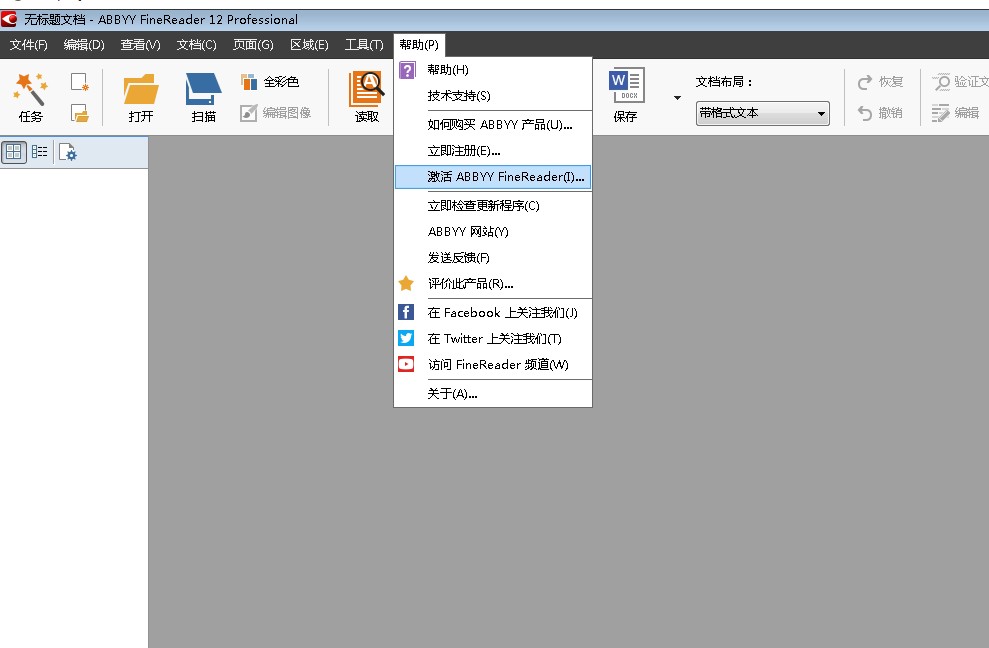Click the 编辑图像 edit image icon
This screenshot has width=989, height=648.
pyautogui.click(x=249, y=113)
